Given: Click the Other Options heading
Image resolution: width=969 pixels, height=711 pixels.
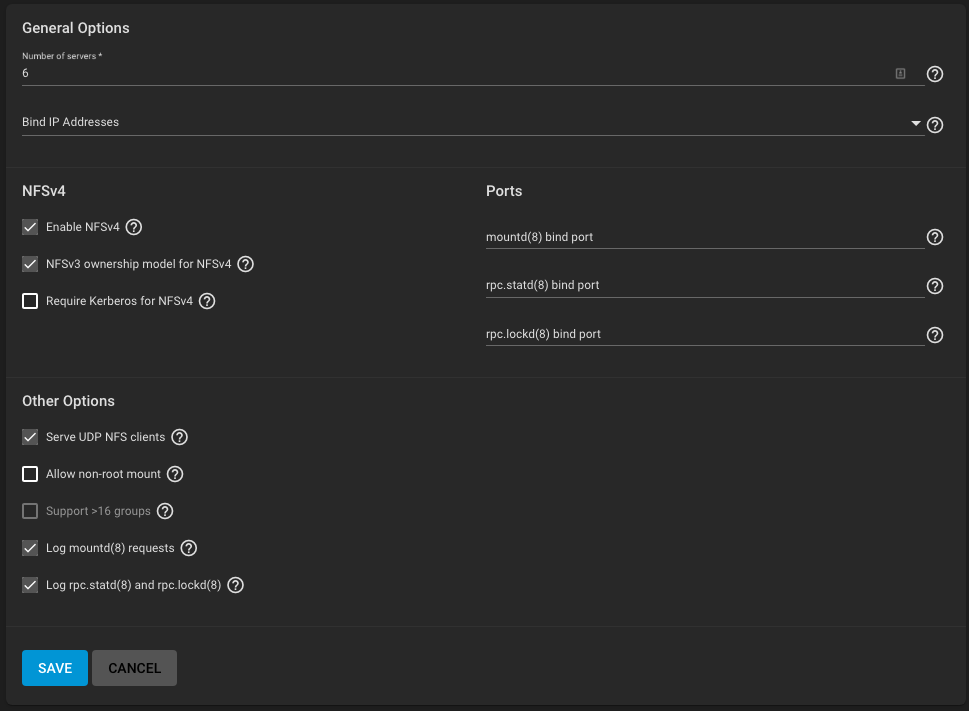Looking at the screenshot, I should click(x=69, y=401).
